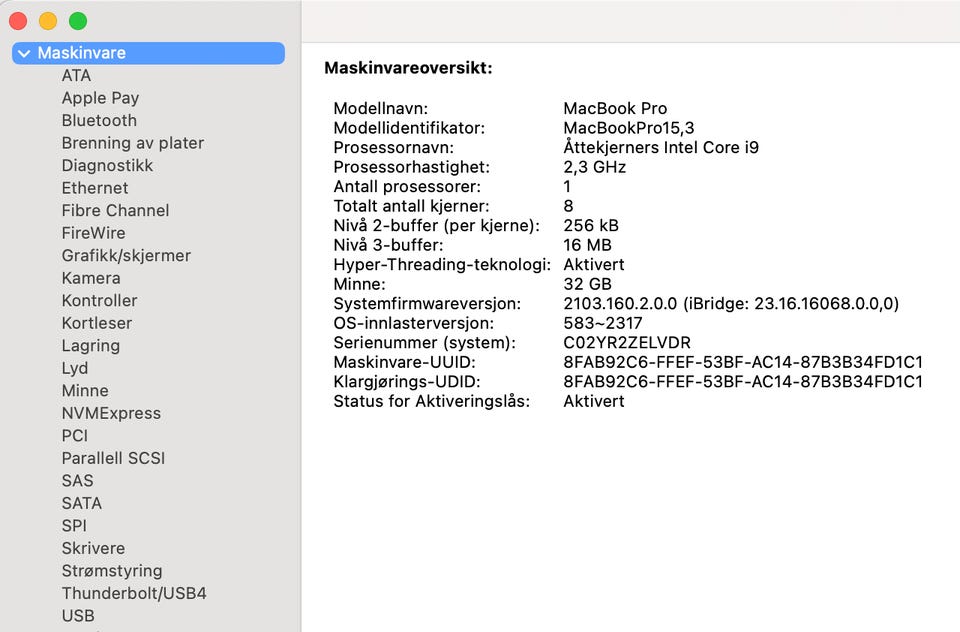Select the Maskinvare sidebar category
The image size is (960, 632).
coord(148,53)
